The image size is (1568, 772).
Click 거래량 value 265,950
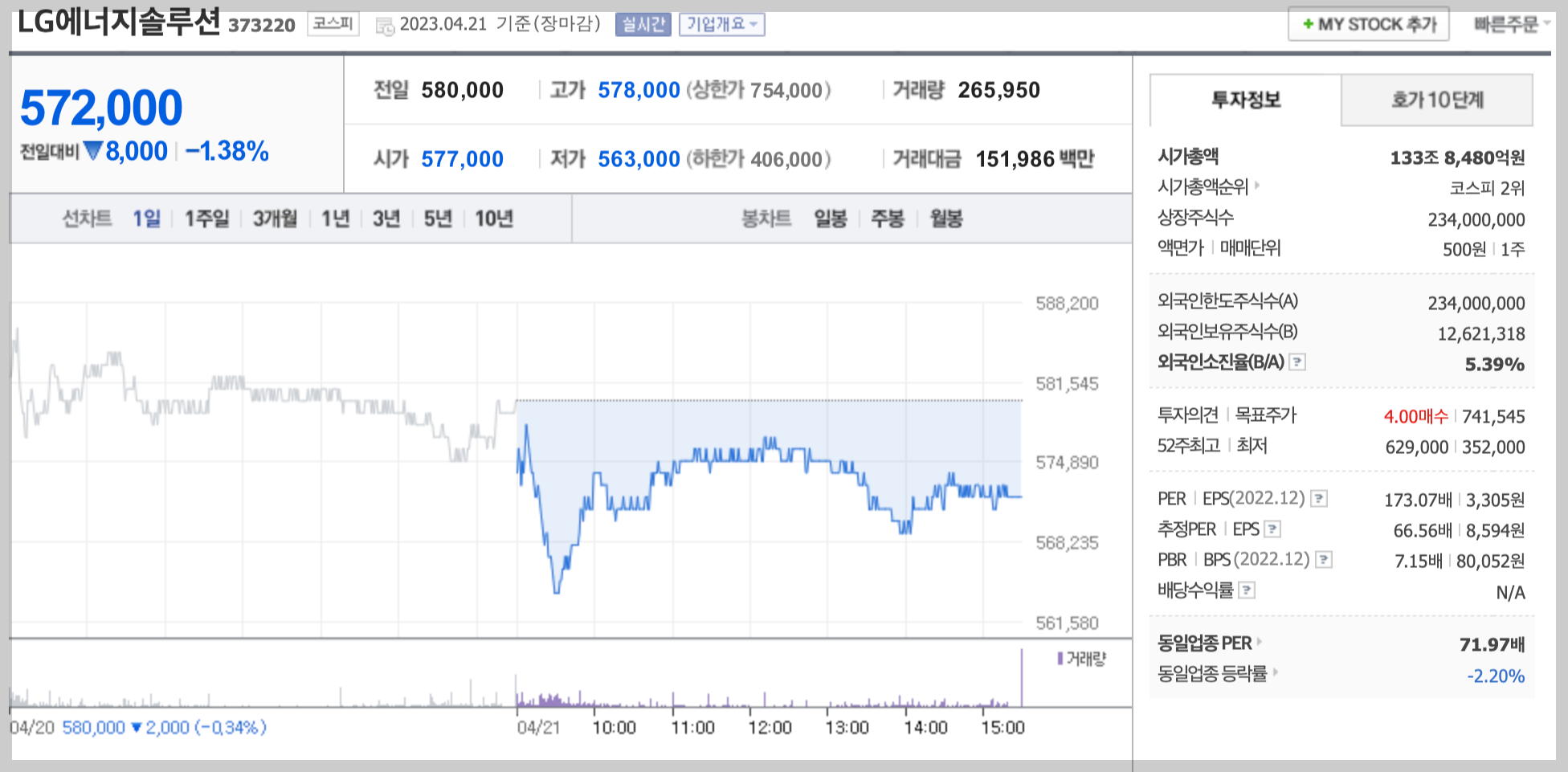(x=998, y=90)
